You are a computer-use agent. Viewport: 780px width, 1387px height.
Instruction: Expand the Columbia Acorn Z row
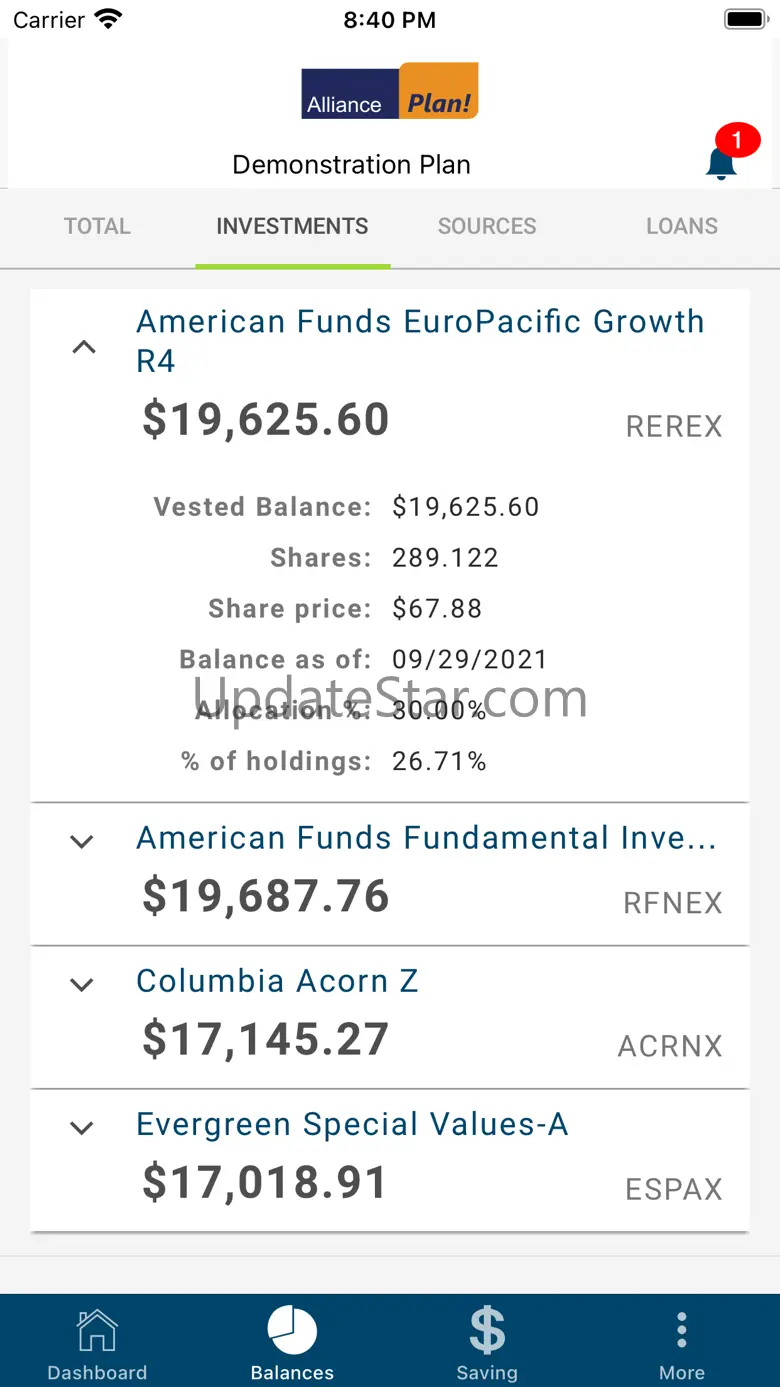click(x=82, y=985)
